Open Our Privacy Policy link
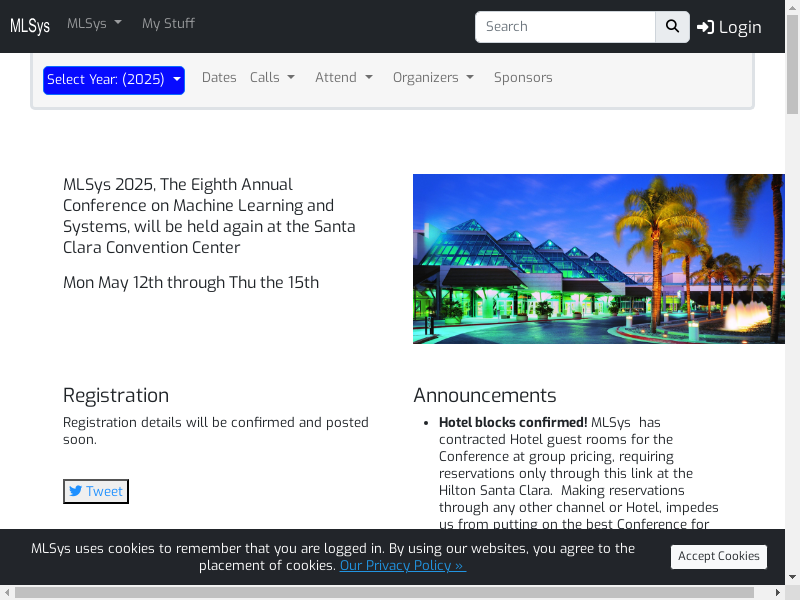Screen dimensions: 800x600 (402, 565)
